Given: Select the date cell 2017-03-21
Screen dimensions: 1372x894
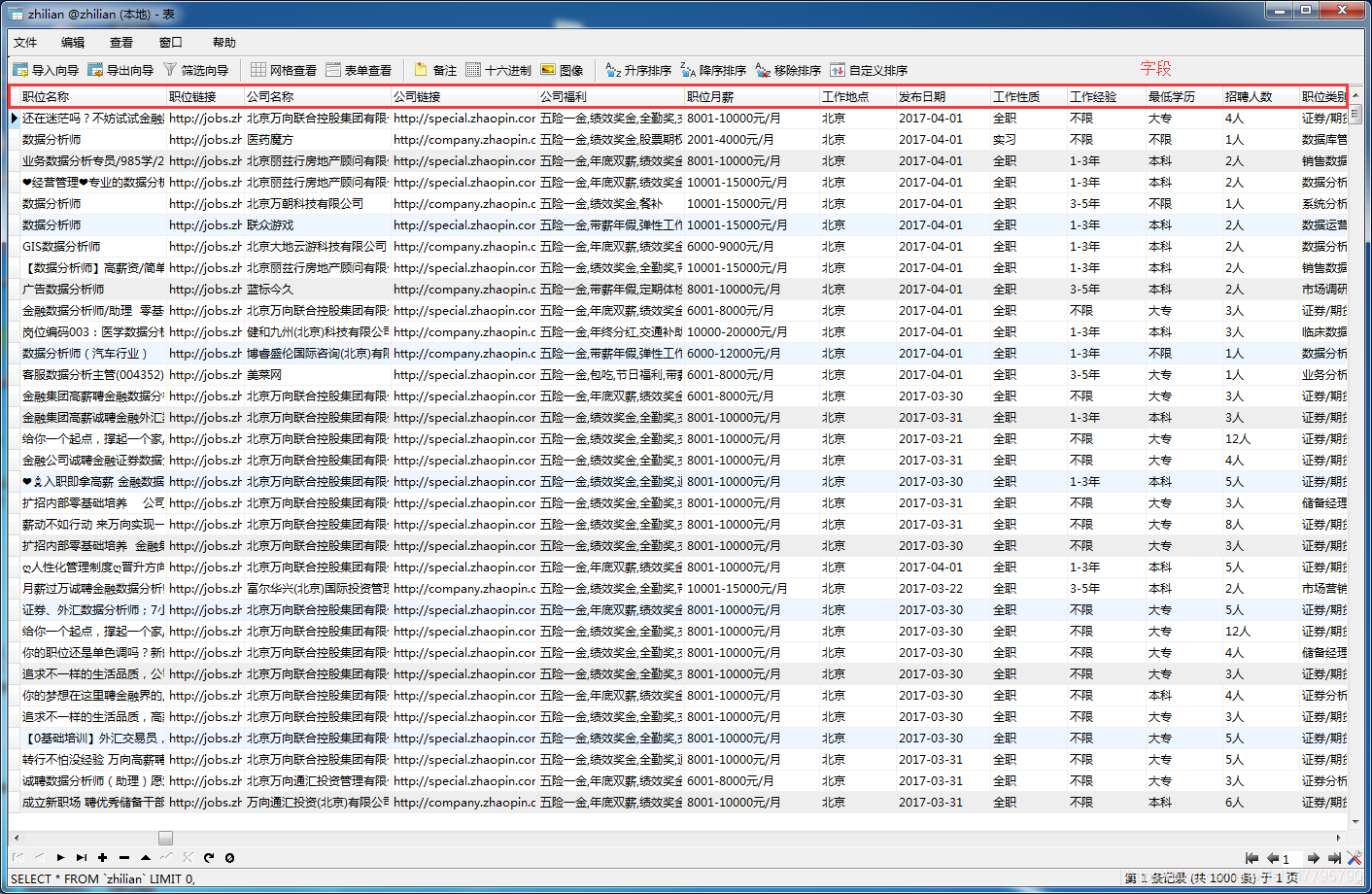Looking at the screenshot, I should (943, 438).
